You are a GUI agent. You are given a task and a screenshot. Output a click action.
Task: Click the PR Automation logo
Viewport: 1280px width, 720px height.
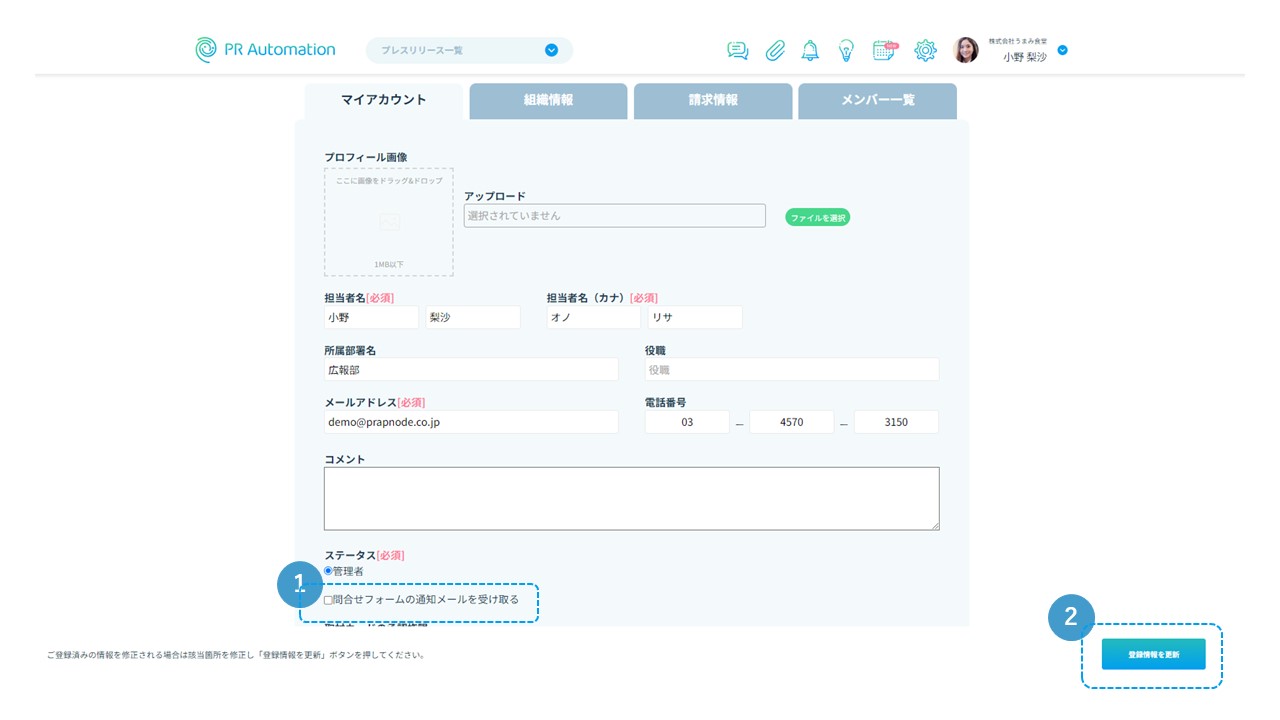266,50
